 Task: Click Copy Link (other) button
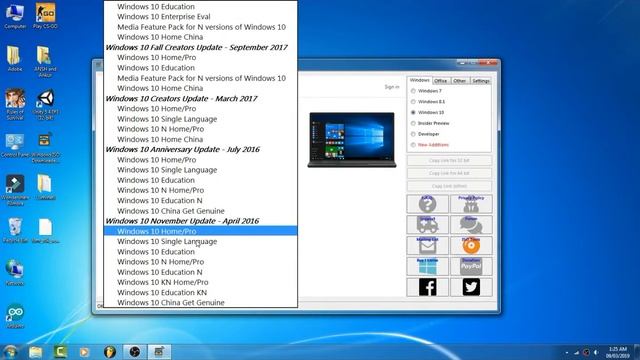(449, 186)
